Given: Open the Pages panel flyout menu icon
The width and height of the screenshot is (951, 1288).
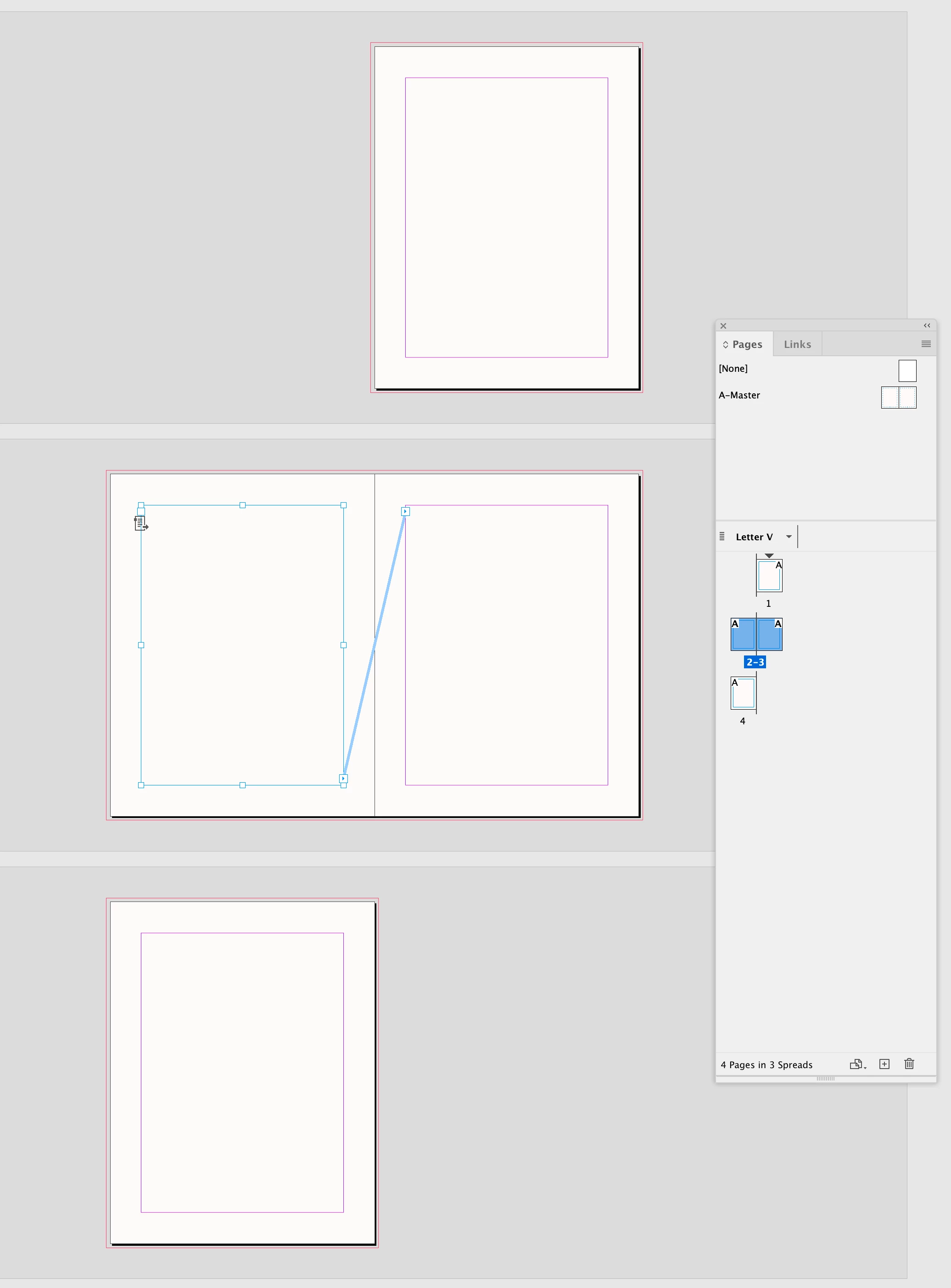Looking at the screenshot, I should tap(926, 344).
